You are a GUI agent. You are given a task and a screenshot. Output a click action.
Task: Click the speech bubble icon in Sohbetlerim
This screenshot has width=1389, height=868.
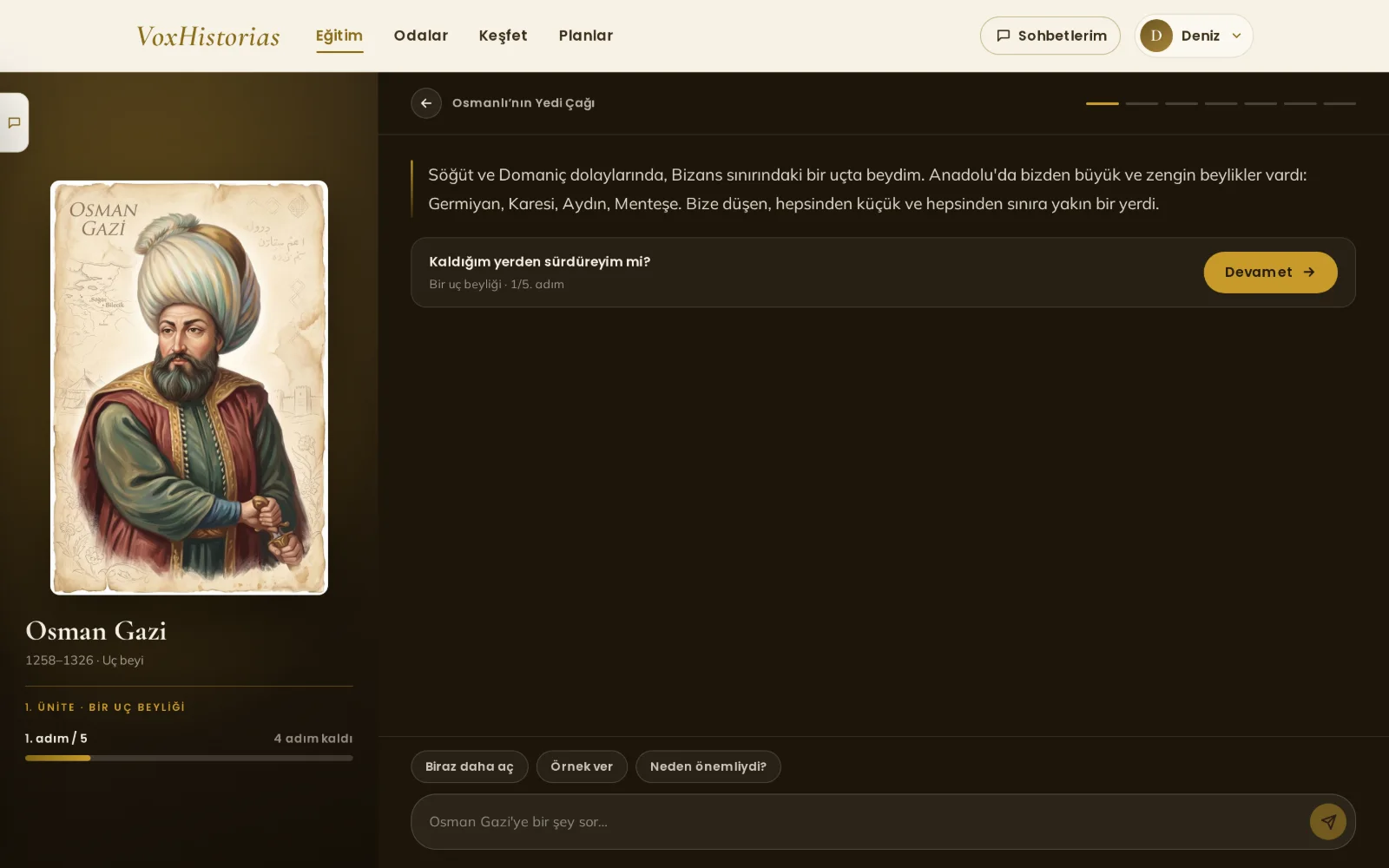(1004, 36)
